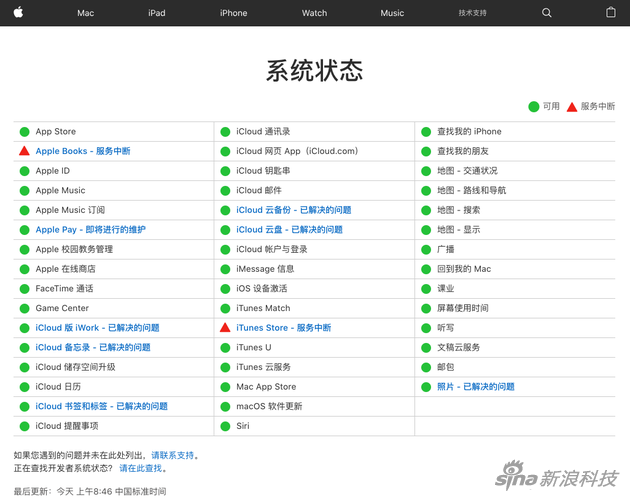Screen dimensions: 630x500
Task: Click the iCloud 帐户与登录 text
Action: 272,249
